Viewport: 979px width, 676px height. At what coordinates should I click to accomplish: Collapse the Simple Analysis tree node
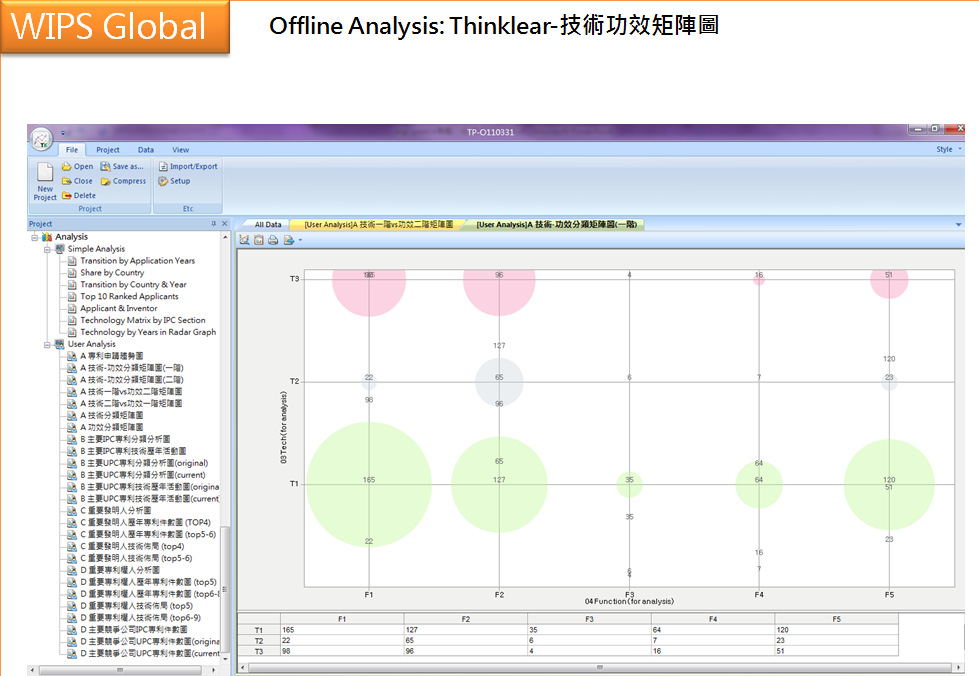47,249
